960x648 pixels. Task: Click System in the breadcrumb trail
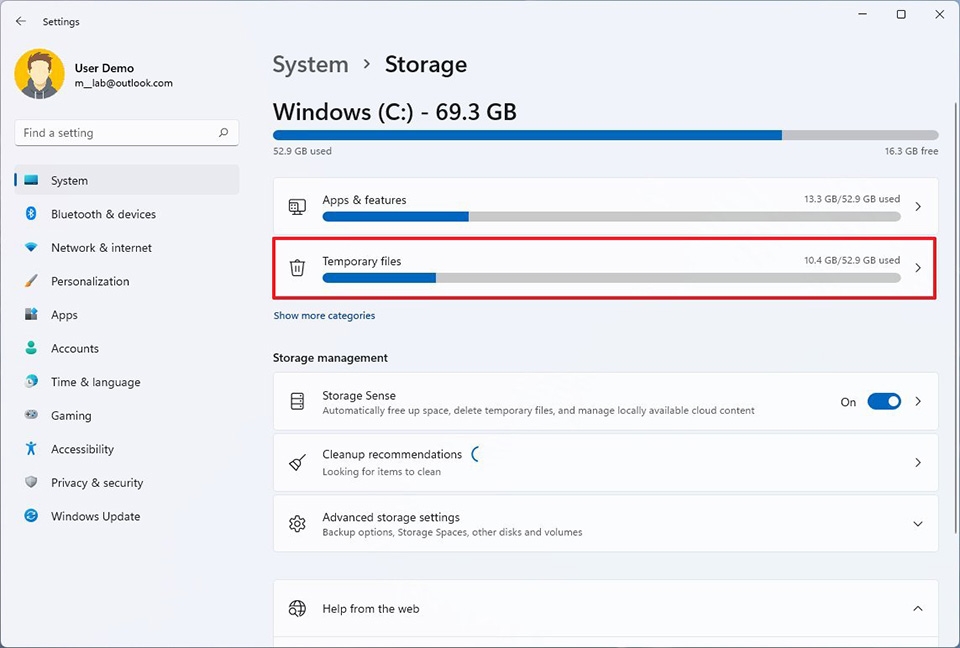[310, 64]
